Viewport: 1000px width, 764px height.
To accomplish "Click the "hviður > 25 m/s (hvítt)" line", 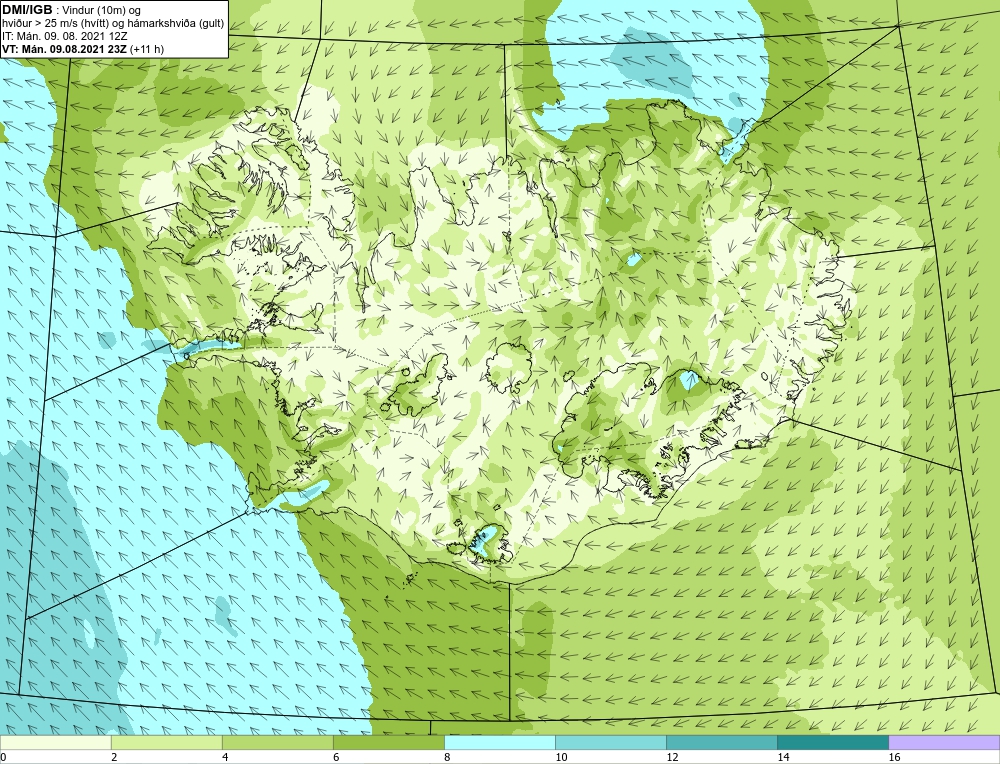I will coord(55,23).
